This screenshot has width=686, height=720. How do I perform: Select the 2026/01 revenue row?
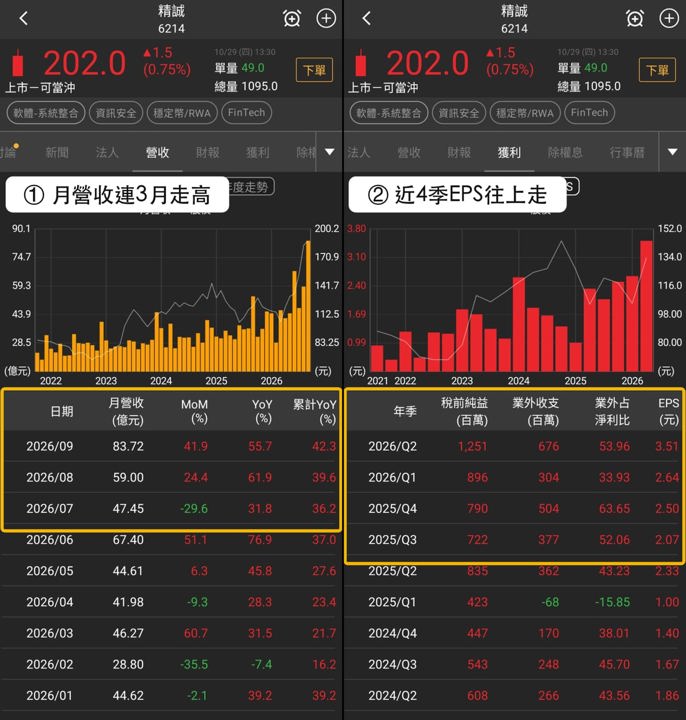tap(171, 696)
